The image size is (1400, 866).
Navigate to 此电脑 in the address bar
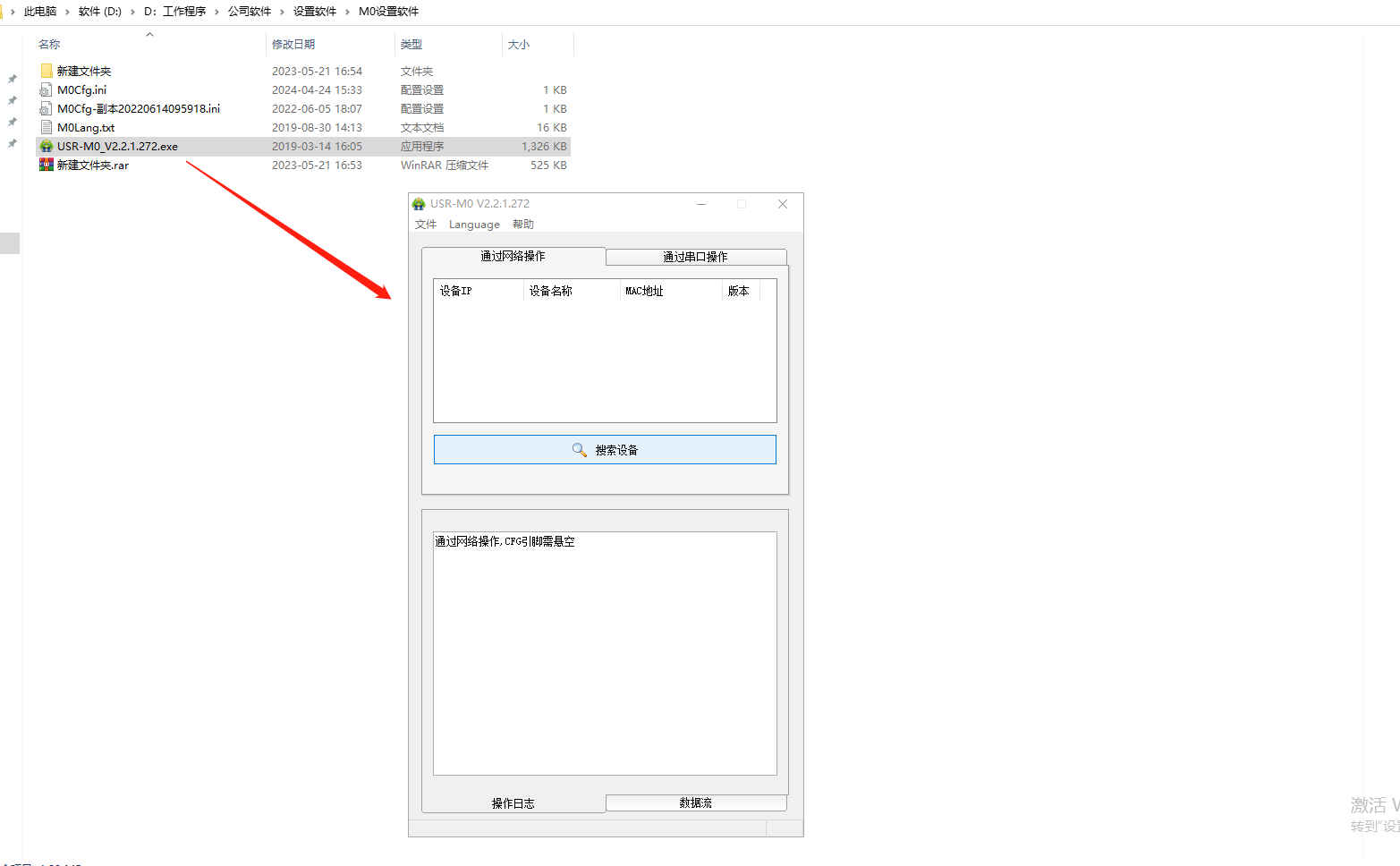pos(40,12)
